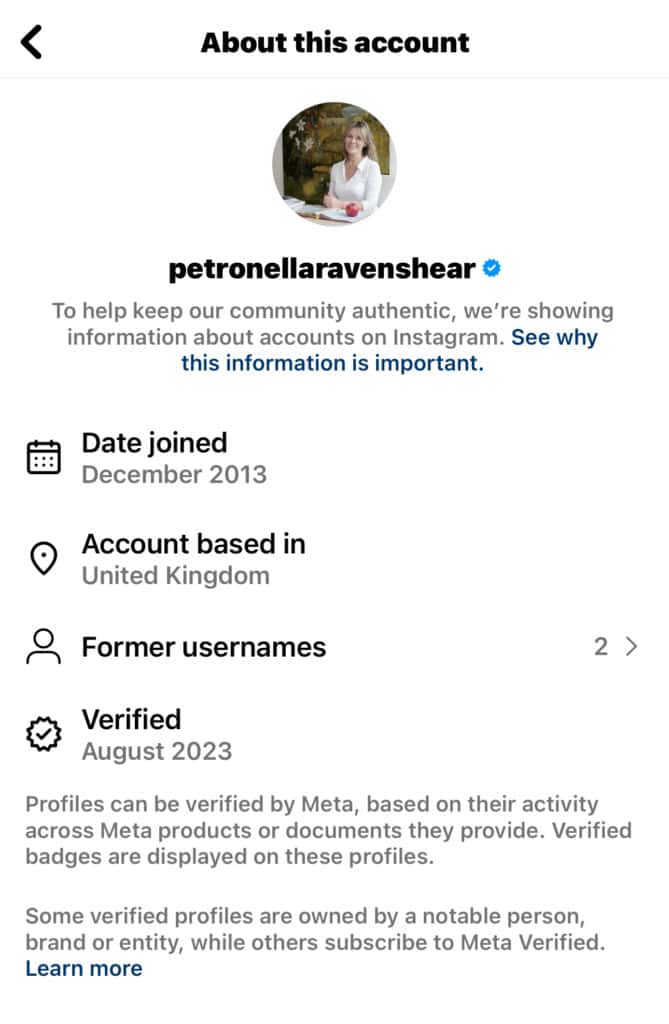The image size is (669, 1024).
Task: Click the Learn more link
Action: click(84, 968)
